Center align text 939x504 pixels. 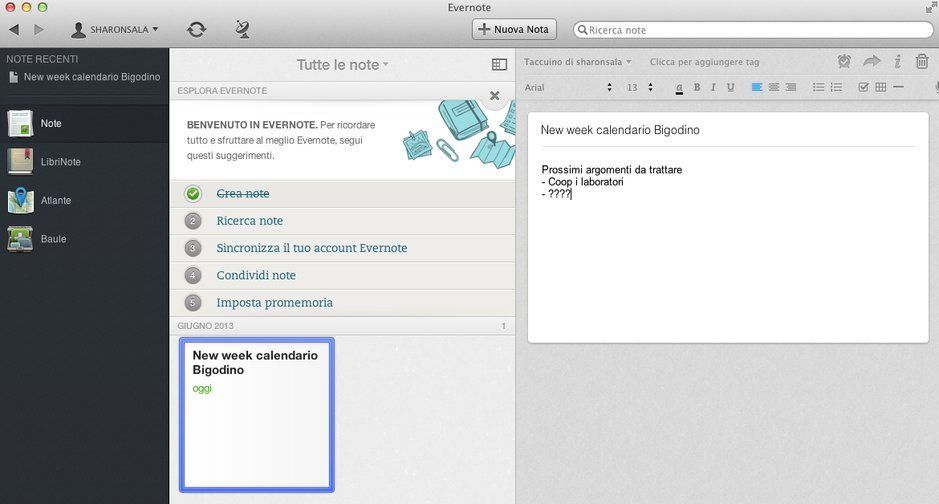[774, 87]
